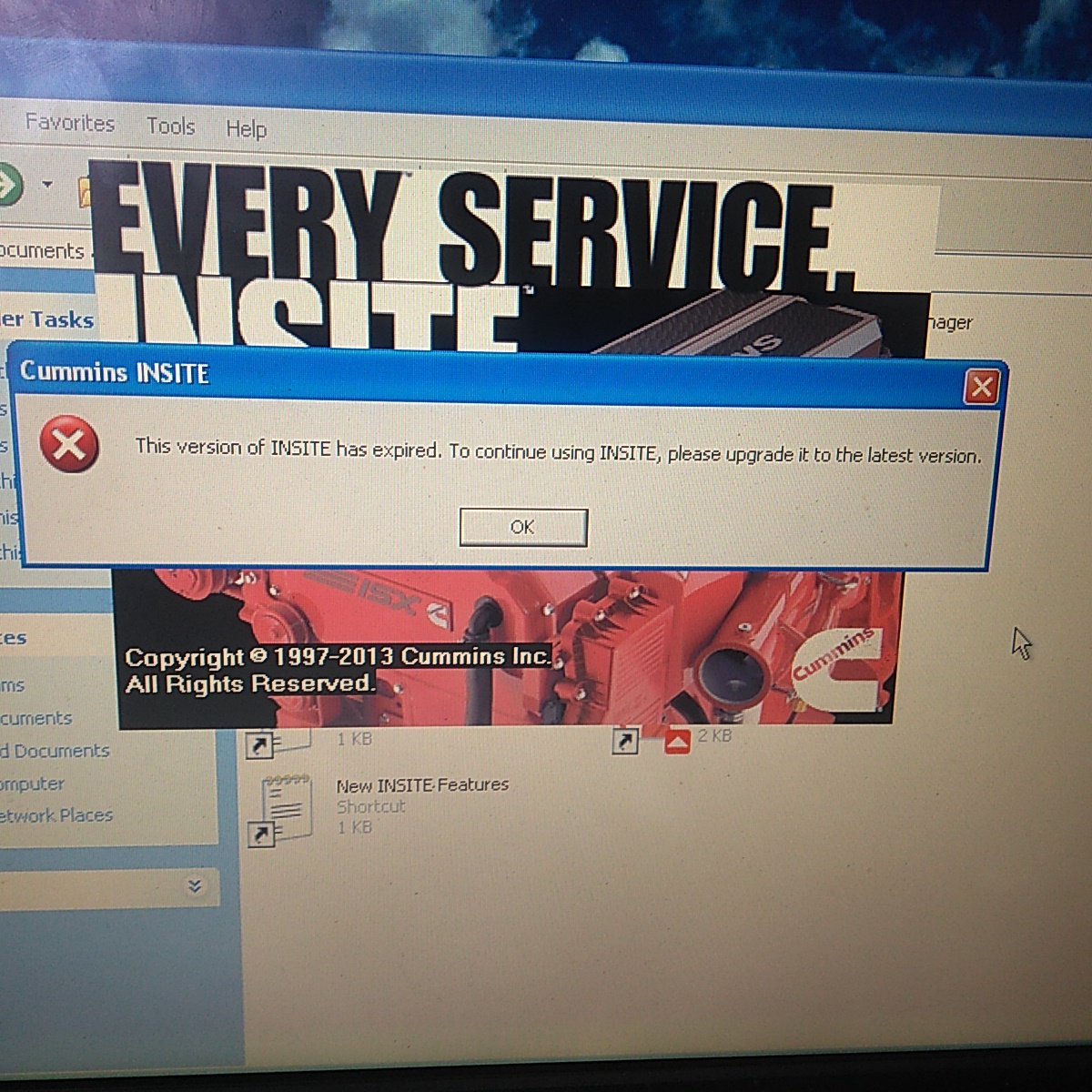1092x1092 pixels.
Task: Click the 'Copyright 1997-2013 Cummins Inc.' text
Action: [x=339, y=657]
